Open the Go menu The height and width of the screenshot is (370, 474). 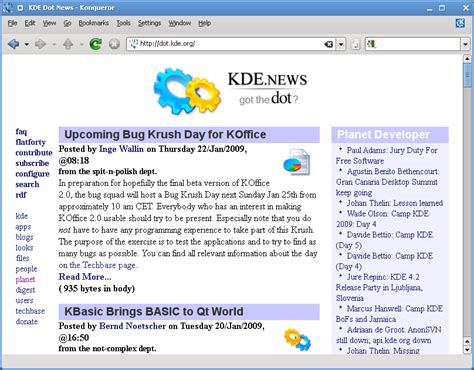point(67,23)
